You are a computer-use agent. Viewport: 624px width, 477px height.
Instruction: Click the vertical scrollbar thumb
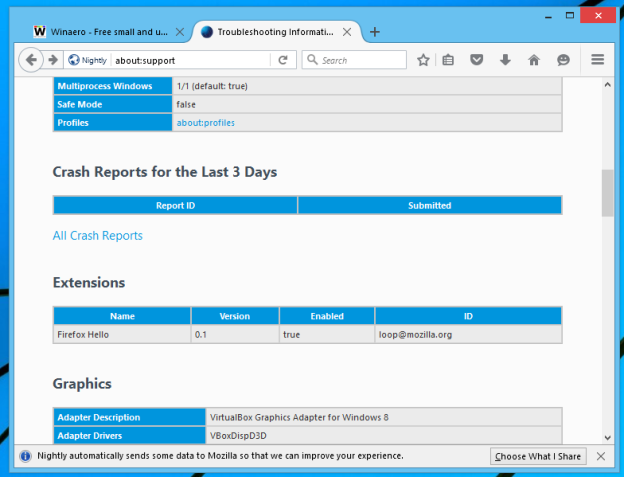coord(607,193)
